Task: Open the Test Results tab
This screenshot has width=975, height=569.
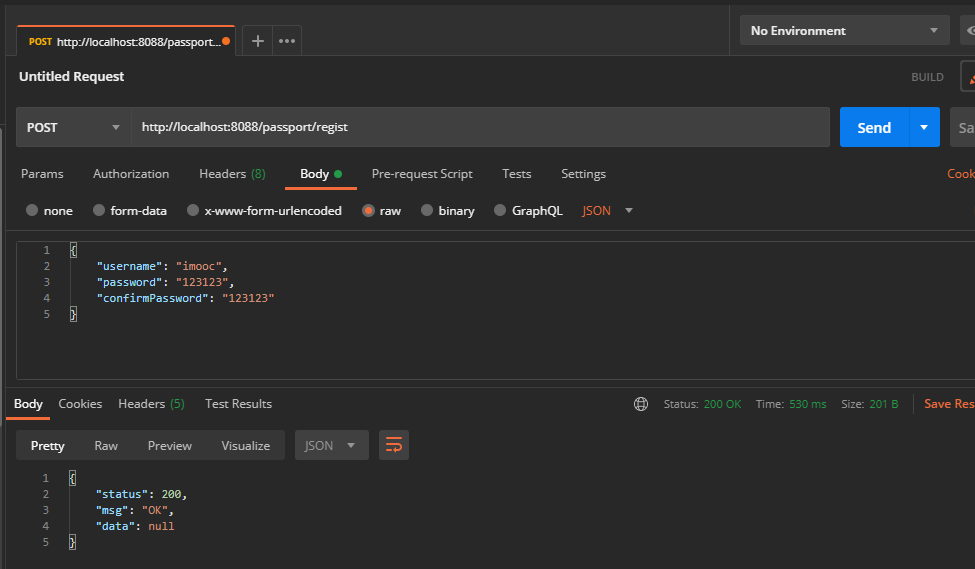Action: tap(239, 404)
